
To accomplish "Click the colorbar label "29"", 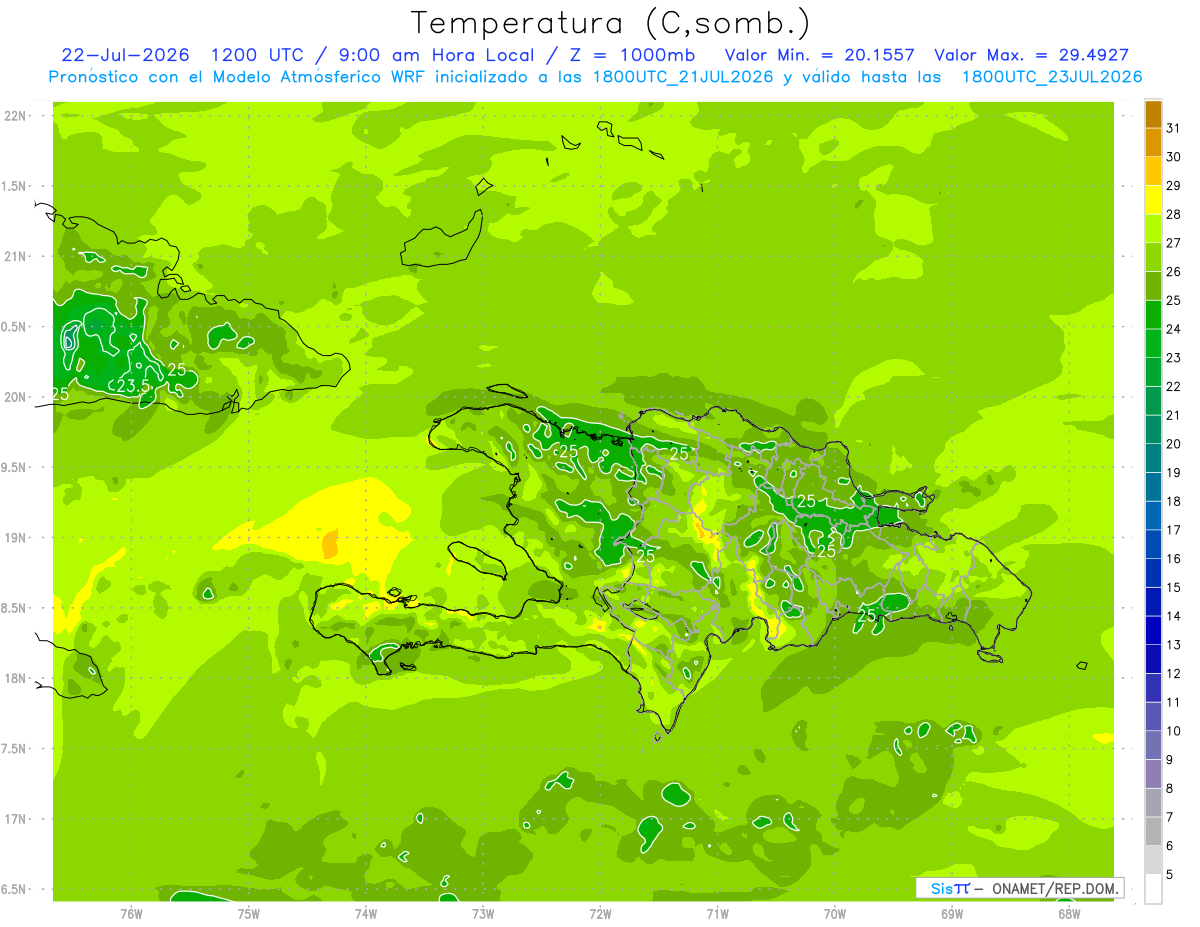I will [1173, 186].
